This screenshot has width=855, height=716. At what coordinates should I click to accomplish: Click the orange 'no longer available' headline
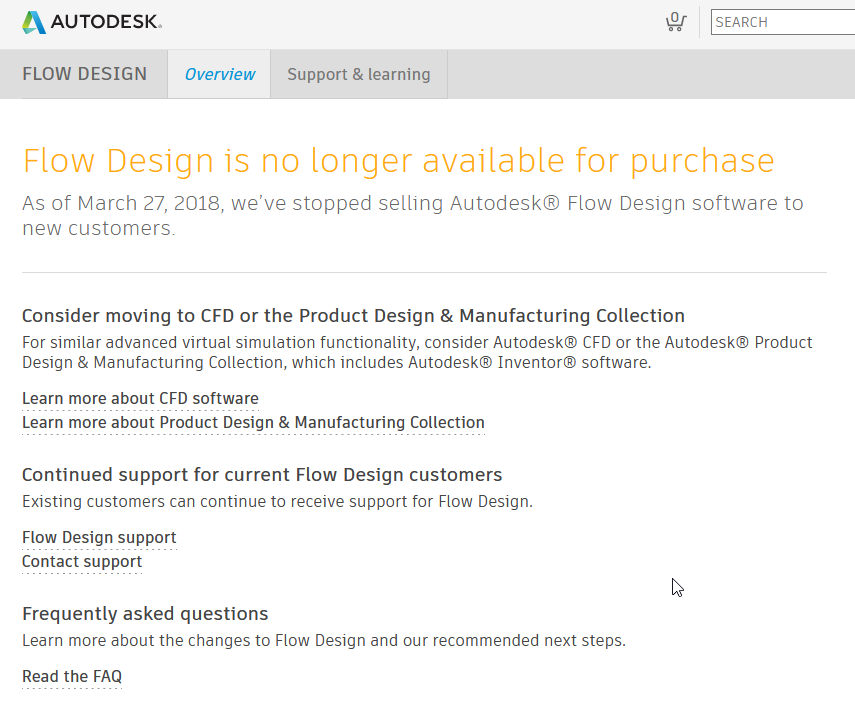398,161
